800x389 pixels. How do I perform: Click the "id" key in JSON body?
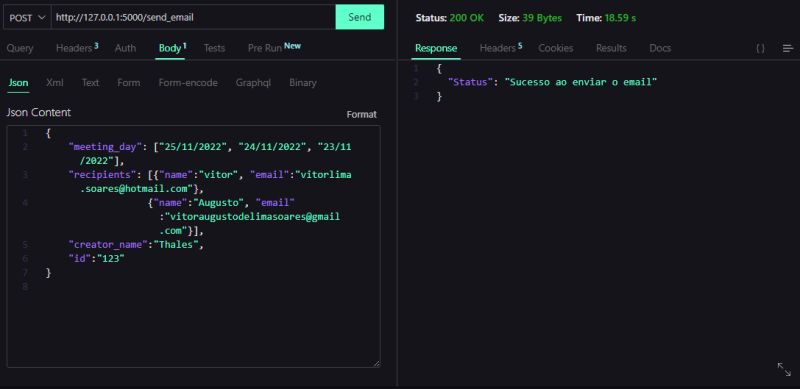pos(79,259)
